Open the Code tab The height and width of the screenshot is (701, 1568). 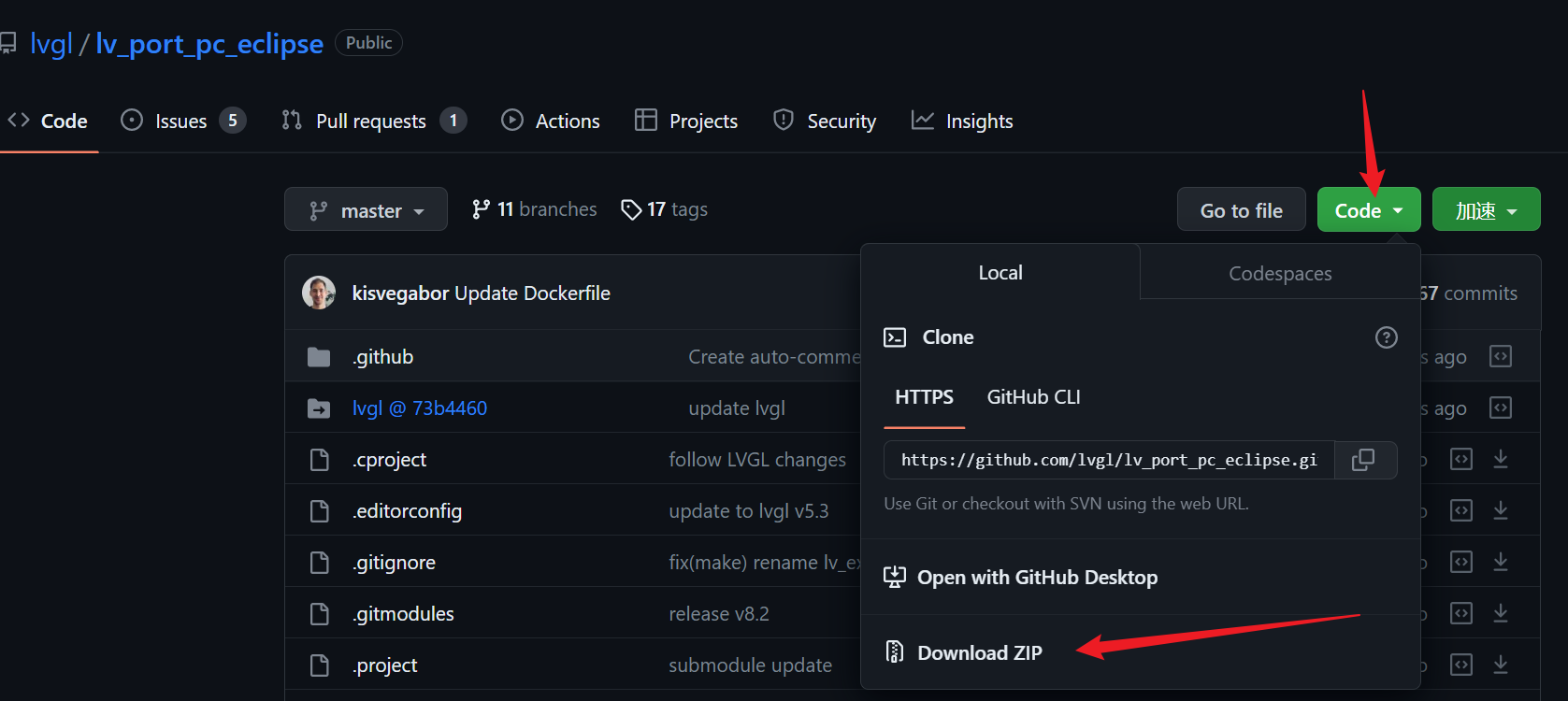tap(48, 121)
